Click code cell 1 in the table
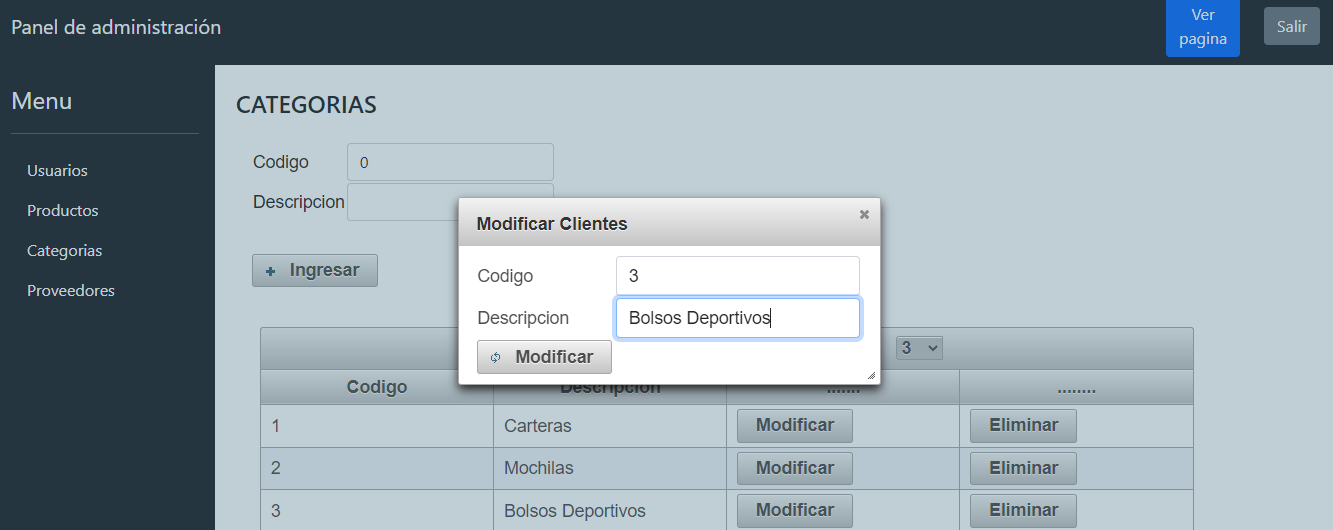 [377, 426]
